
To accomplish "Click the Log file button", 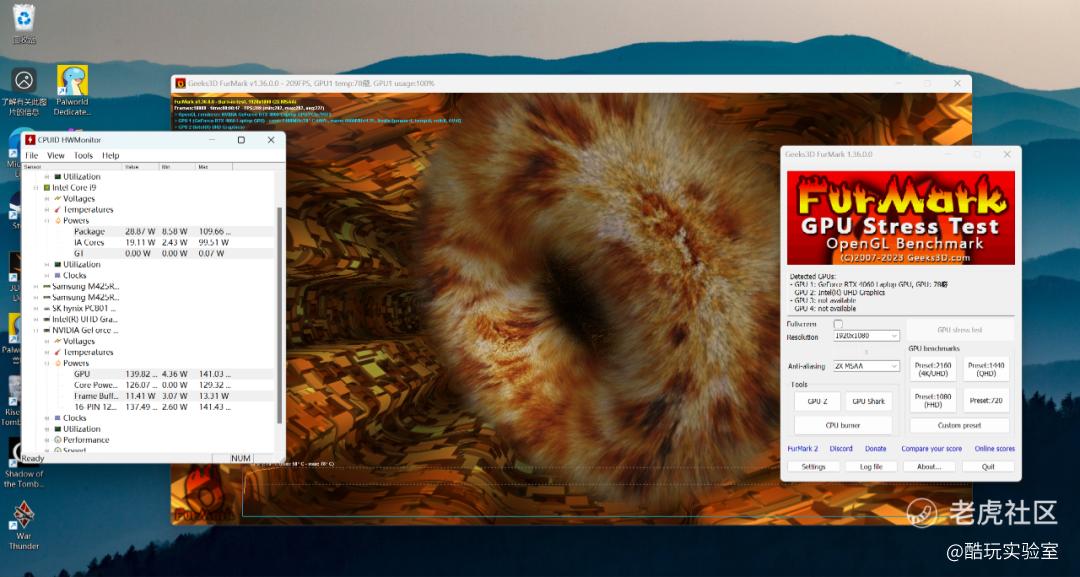I will tap(871, 467).
